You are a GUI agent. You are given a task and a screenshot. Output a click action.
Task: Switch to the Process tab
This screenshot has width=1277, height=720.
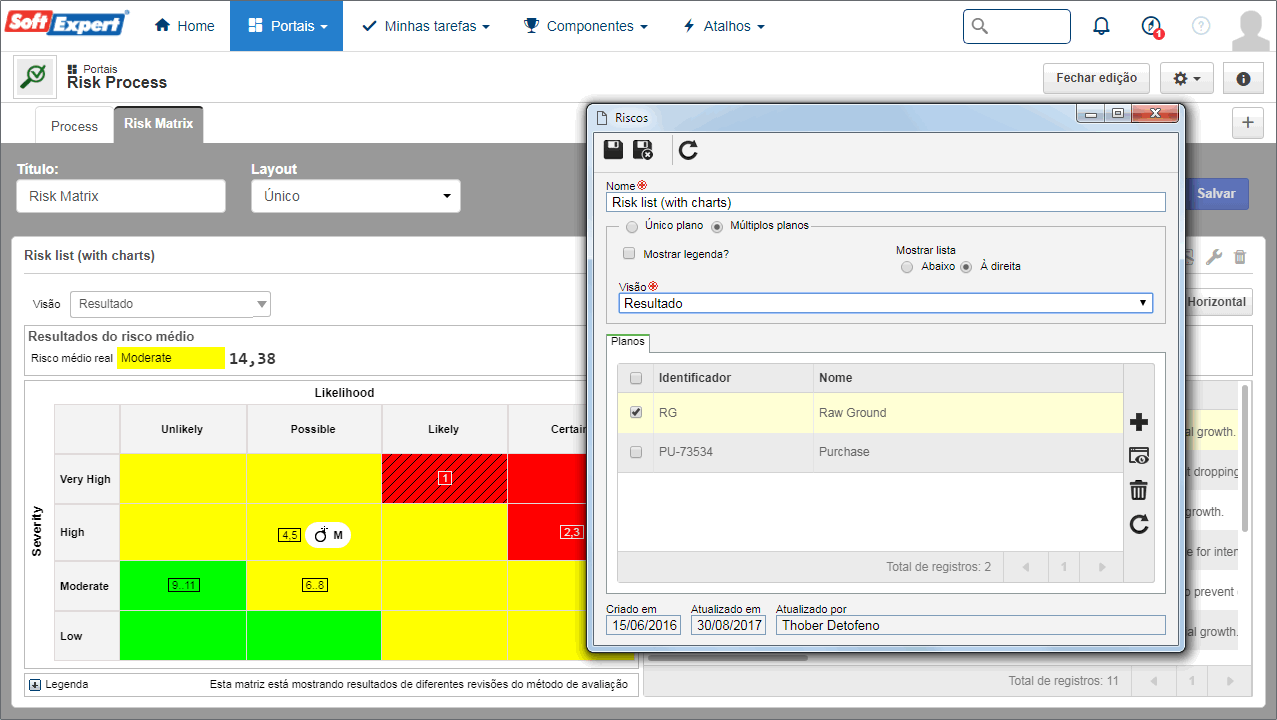(75, 126)
